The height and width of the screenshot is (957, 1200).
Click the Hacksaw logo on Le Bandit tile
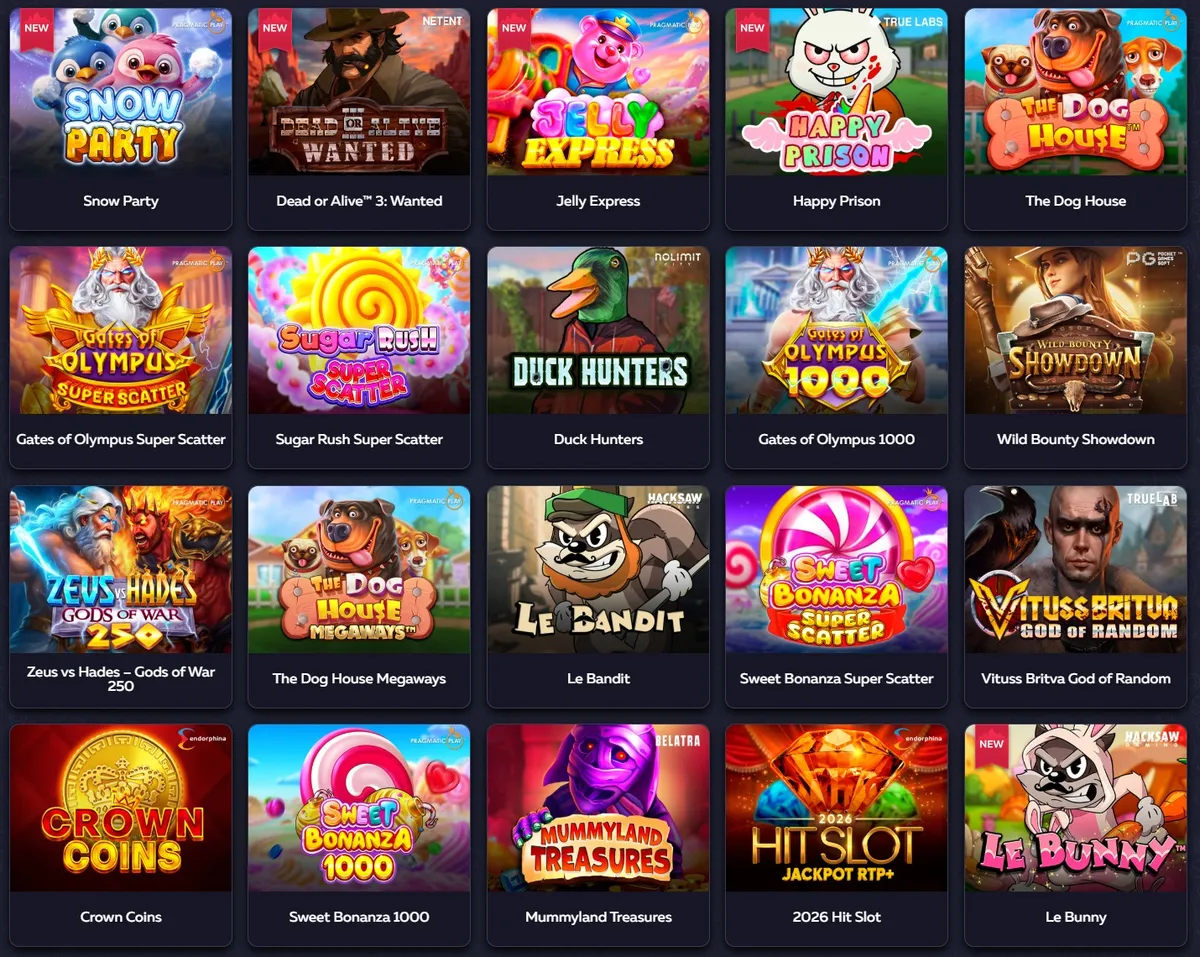click(x=673, y=500)
